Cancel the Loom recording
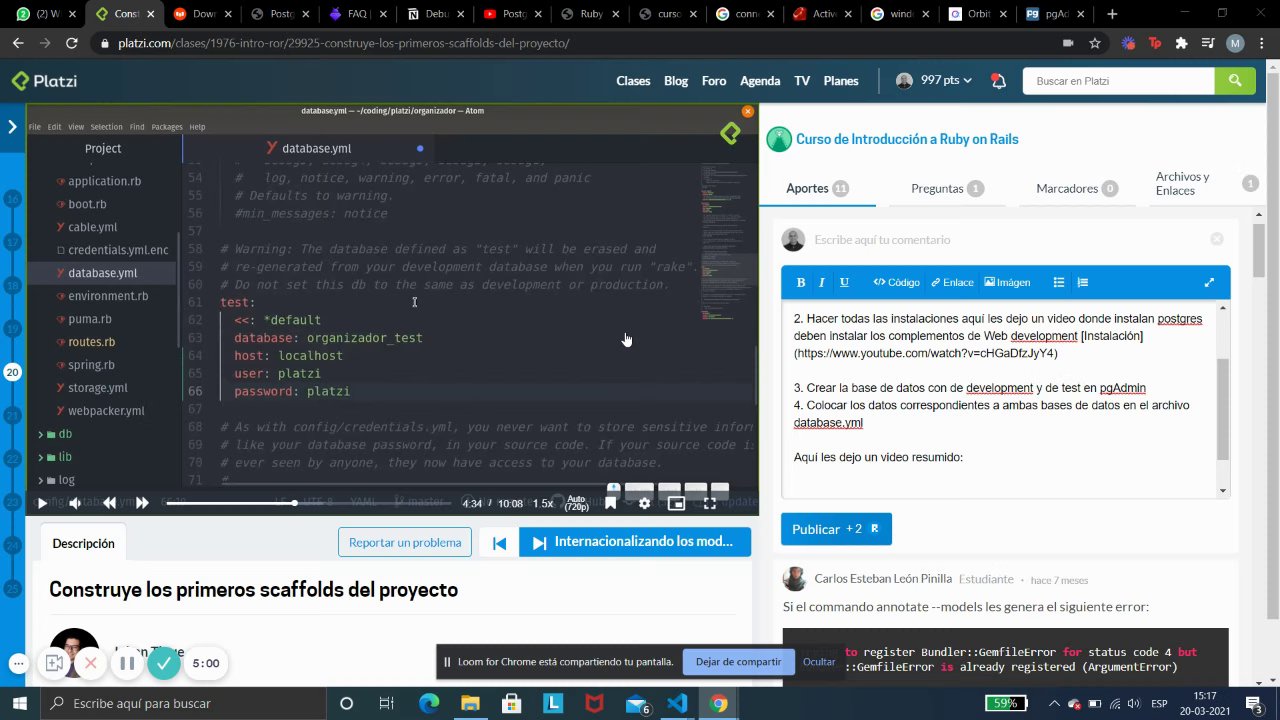The width and height of the screenshot is (1280, 720). point(90,663)
